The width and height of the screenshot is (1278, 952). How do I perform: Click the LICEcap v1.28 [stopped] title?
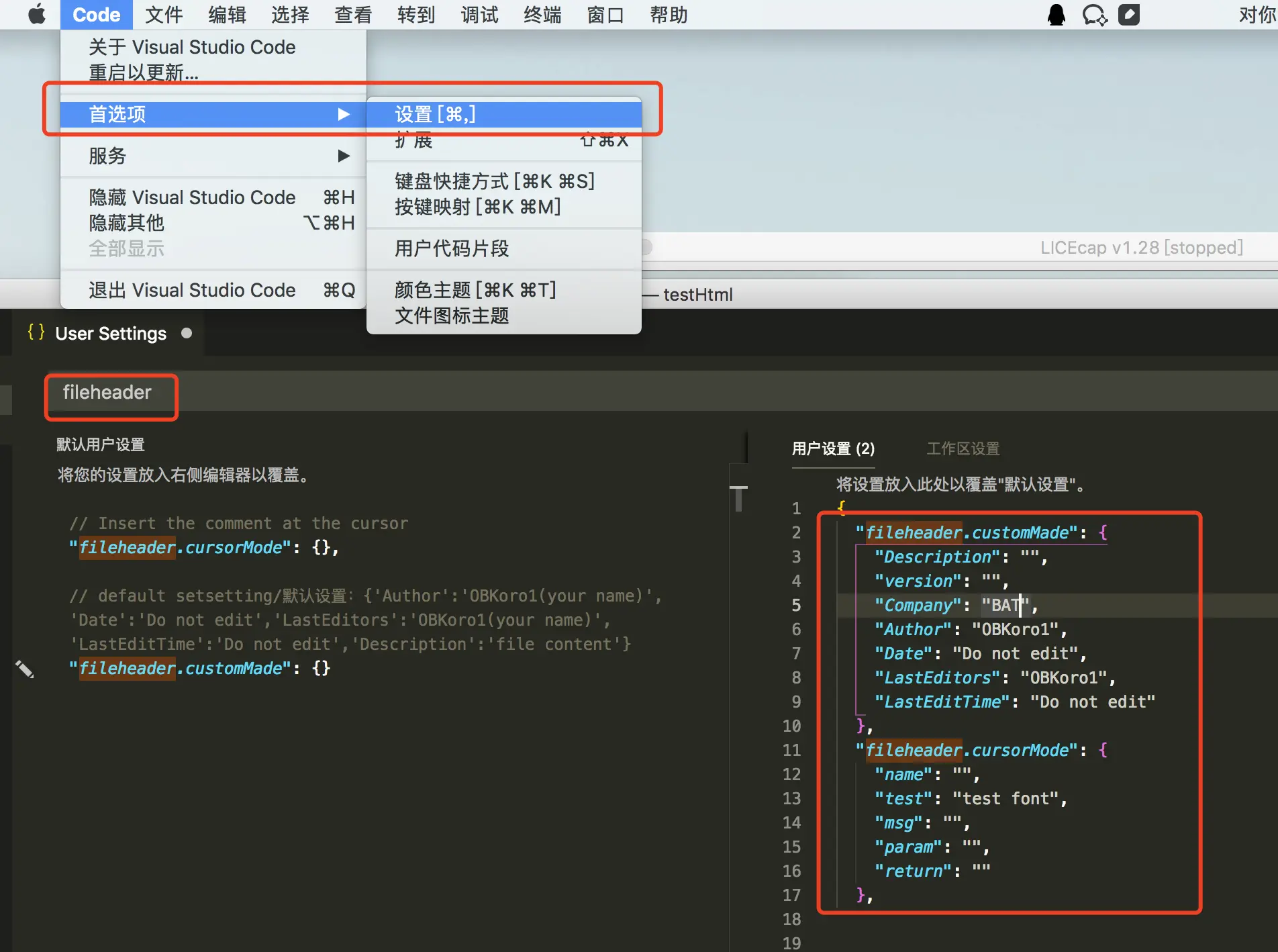coord(1142,248)
